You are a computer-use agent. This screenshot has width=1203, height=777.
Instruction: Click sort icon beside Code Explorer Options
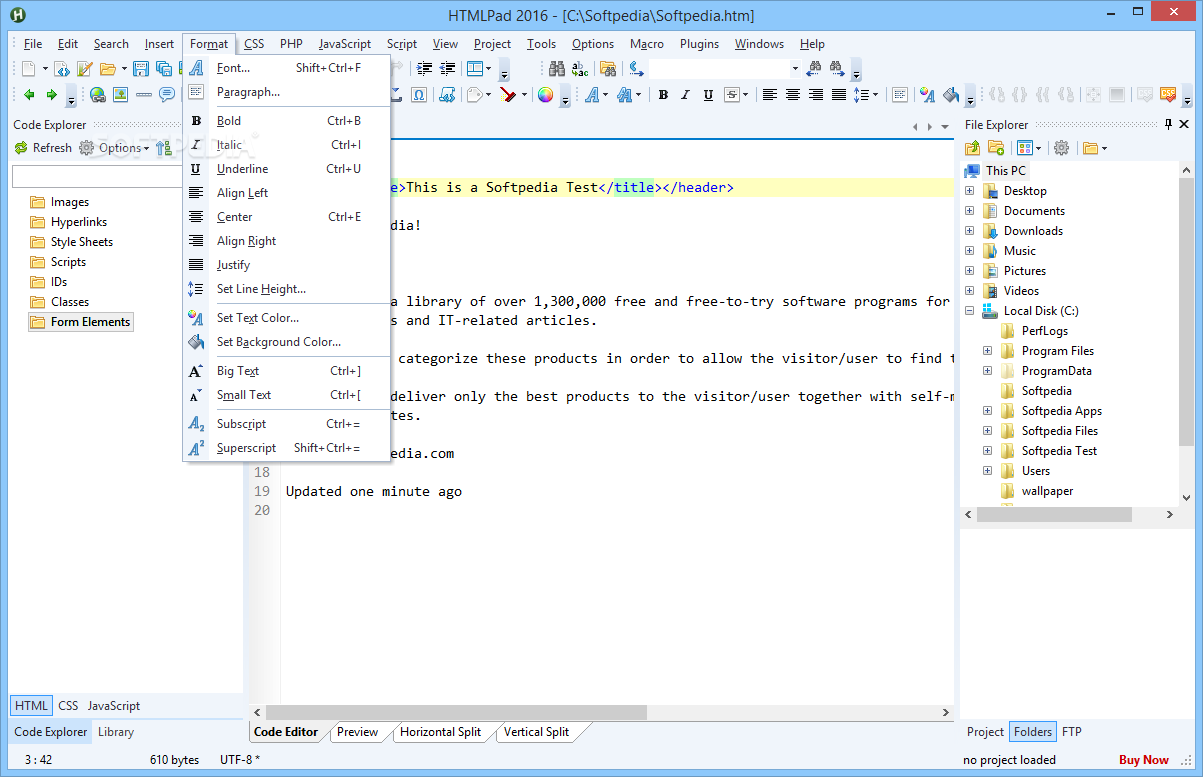164,148
